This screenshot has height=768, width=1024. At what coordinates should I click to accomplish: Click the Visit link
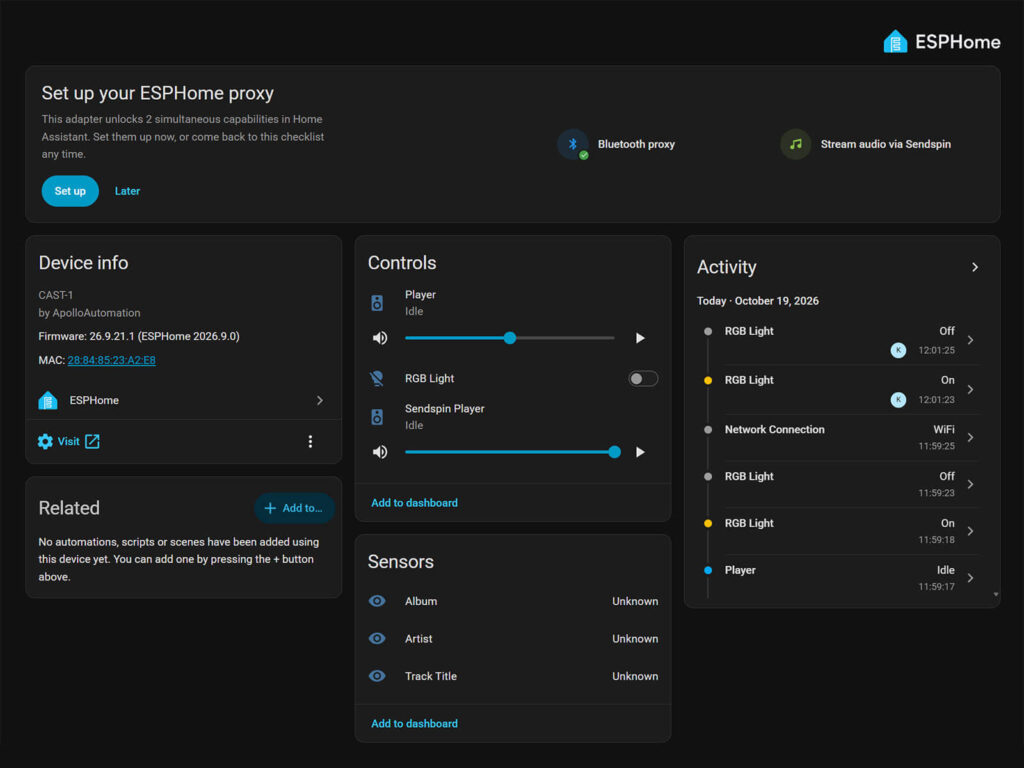pyautogui.click(x=69, y=441)
